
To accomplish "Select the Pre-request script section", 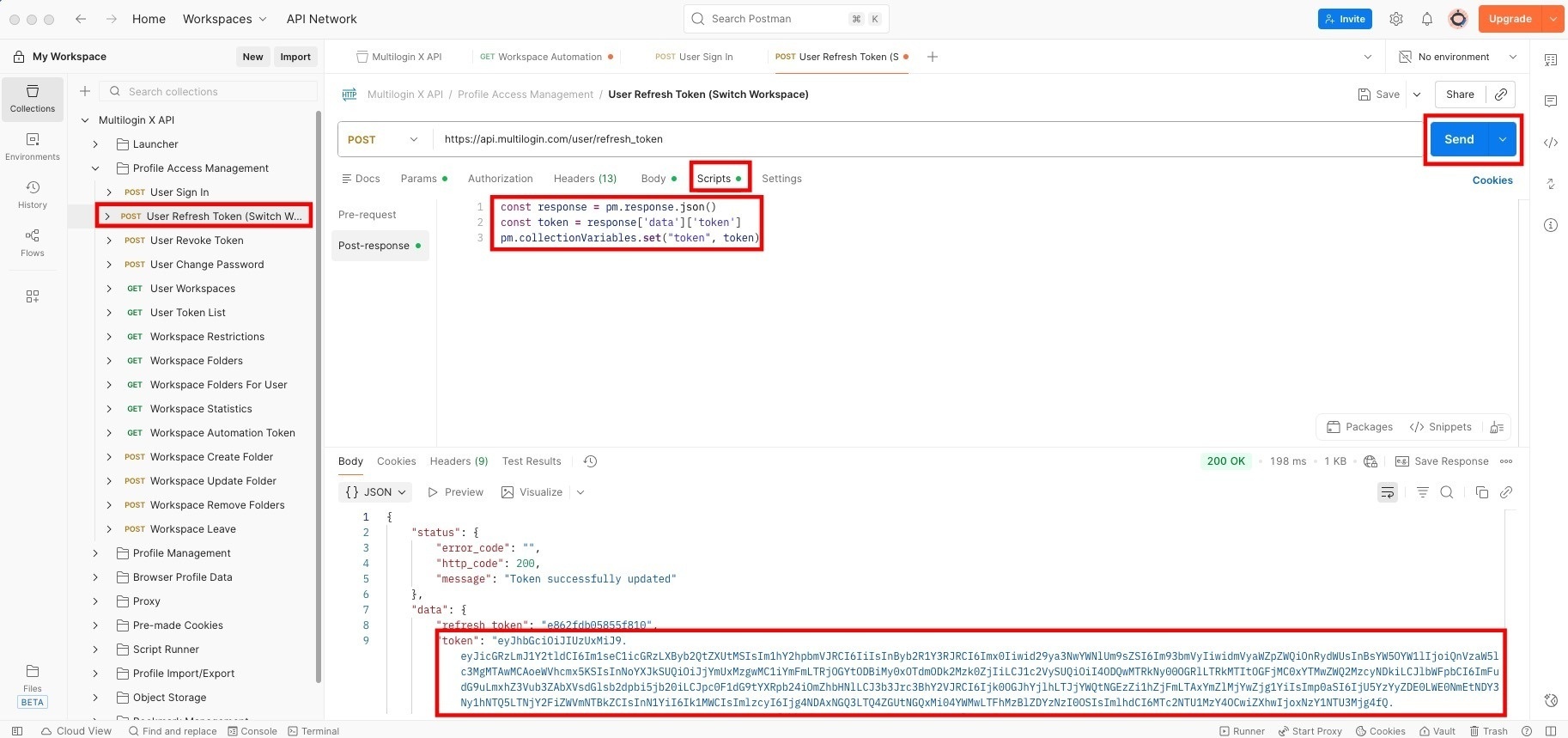I will click(368, 215).
